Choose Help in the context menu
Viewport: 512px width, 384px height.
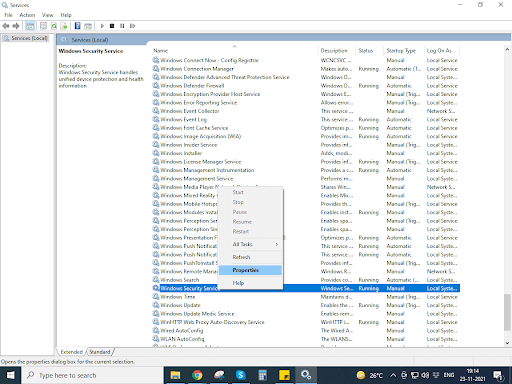pyautogui.click(x=250, y=283)
